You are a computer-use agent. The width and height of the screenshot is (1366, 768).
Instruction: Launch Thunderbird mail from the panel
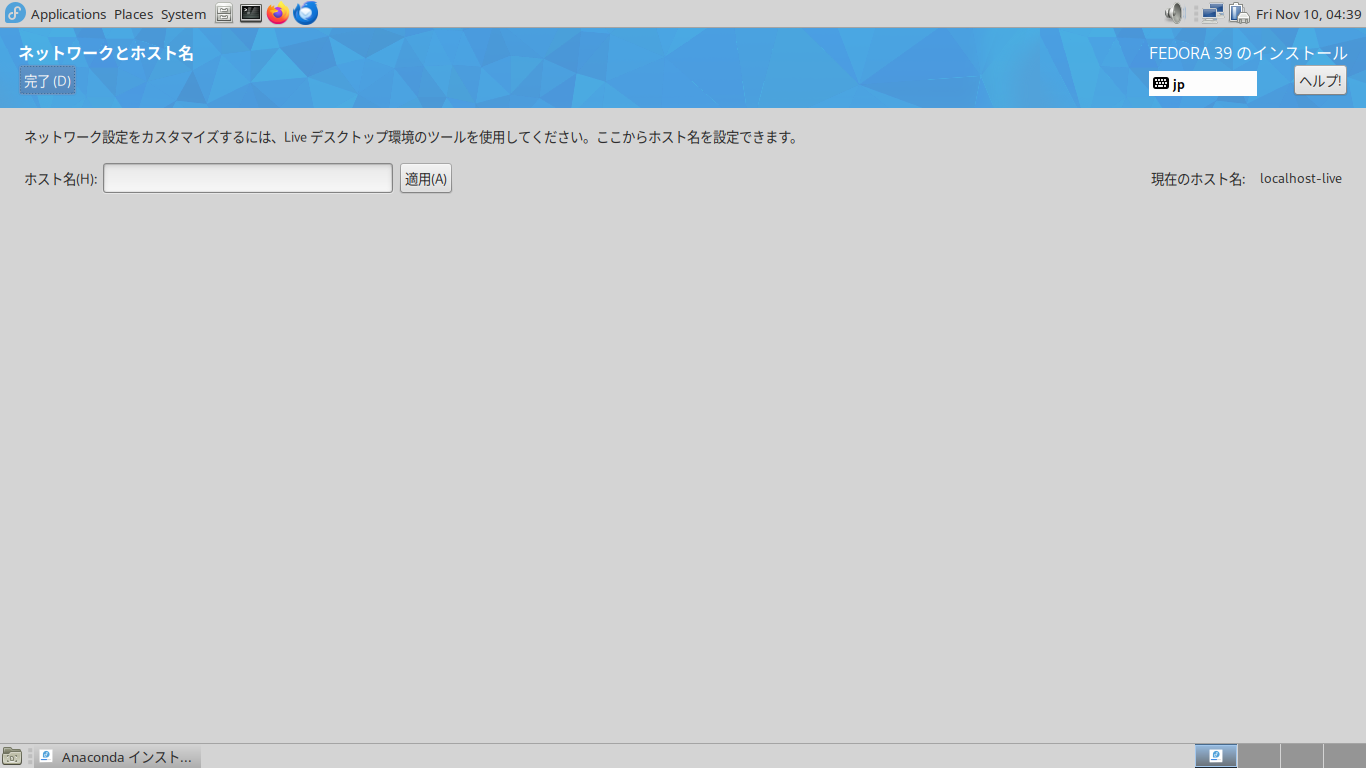pyautogui.click(x=305, y=13)
